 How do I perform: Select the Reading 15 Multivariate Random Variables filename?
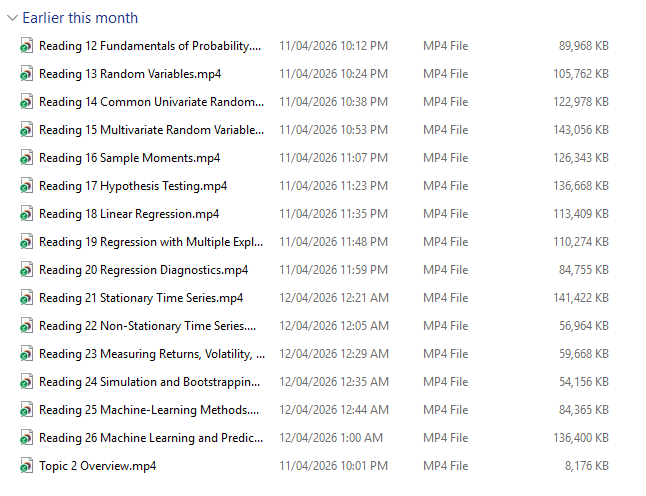coord(151,130)
